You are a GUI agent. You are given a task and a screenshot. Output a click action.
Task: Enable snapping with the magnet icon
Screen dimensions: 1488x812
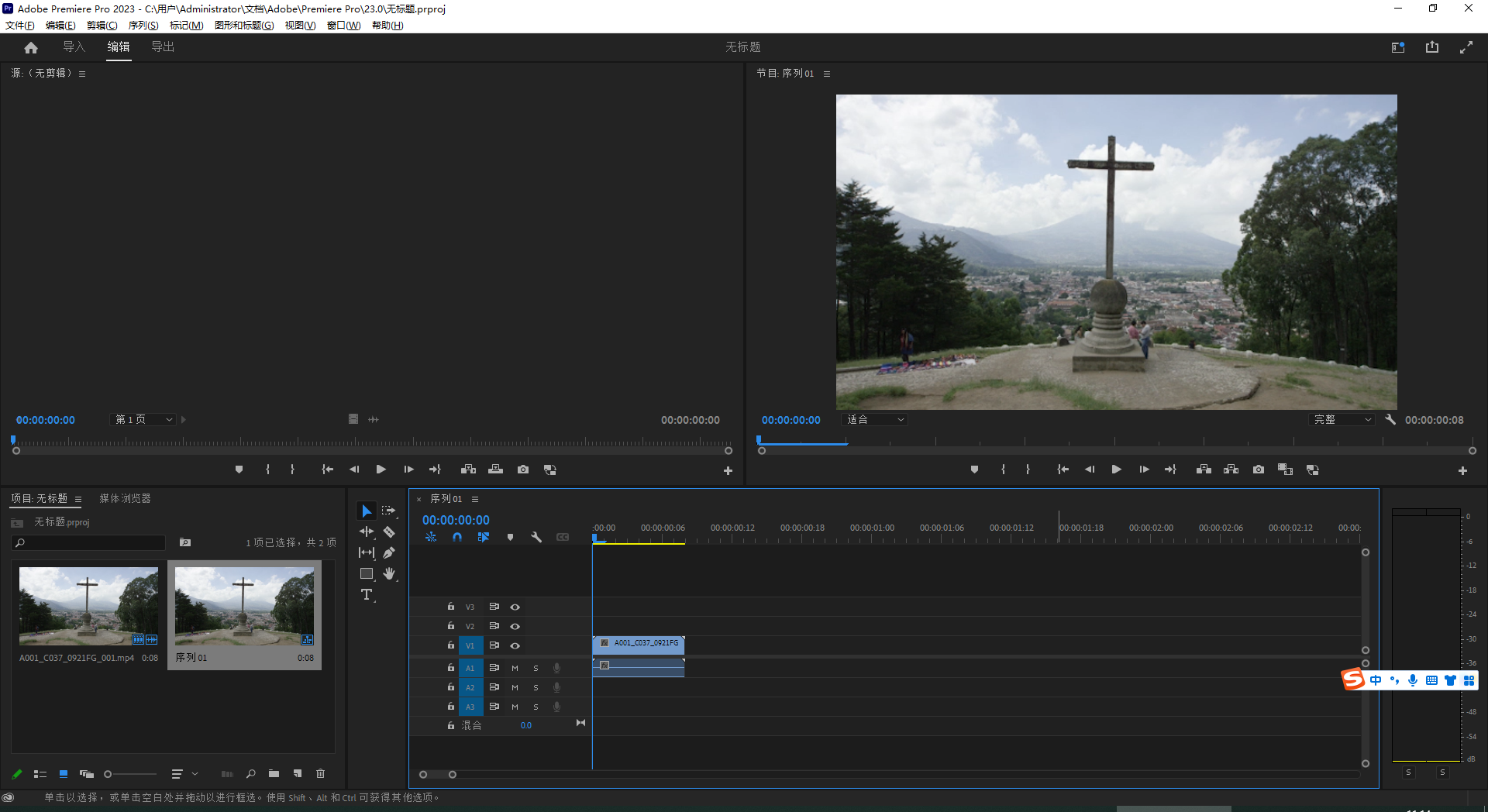[x=457, y=537]
